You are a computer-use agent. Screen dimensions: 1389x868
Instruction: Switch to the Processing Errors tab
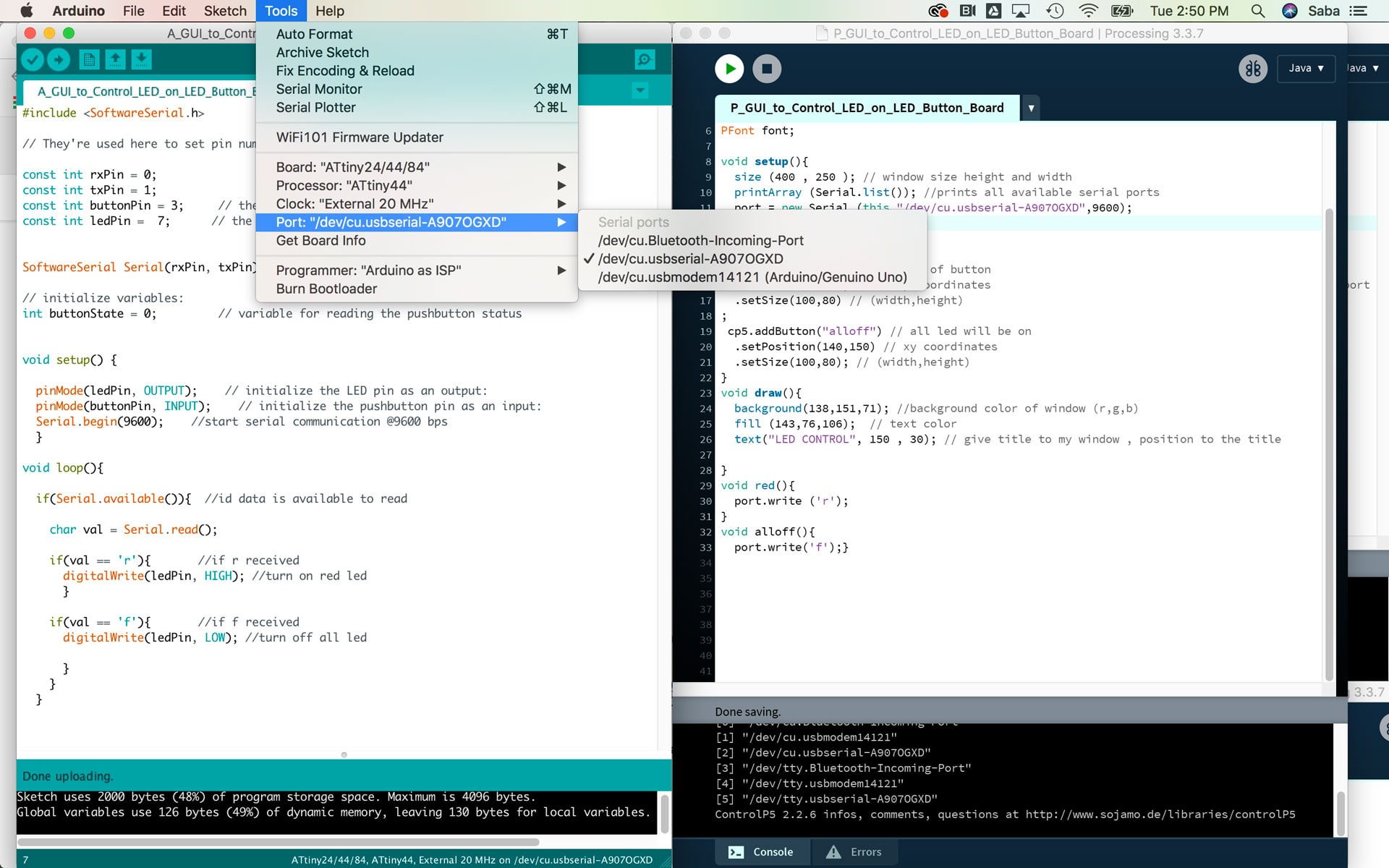tap(854, 852)
